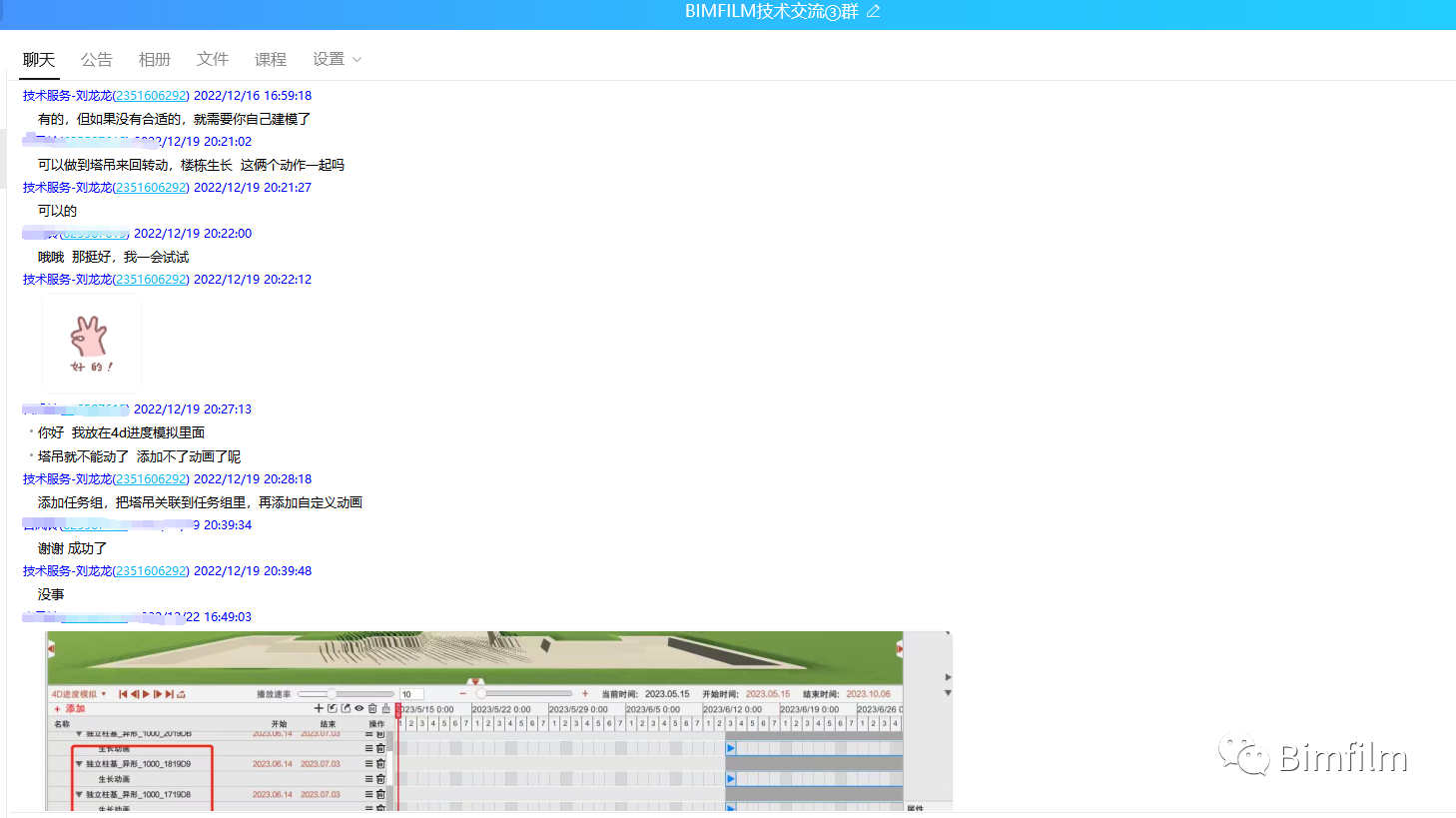Click the topmost blue keyframe arrow on the timeline
This screenshot has width=1456, height=818.
[x=730, y=748]
